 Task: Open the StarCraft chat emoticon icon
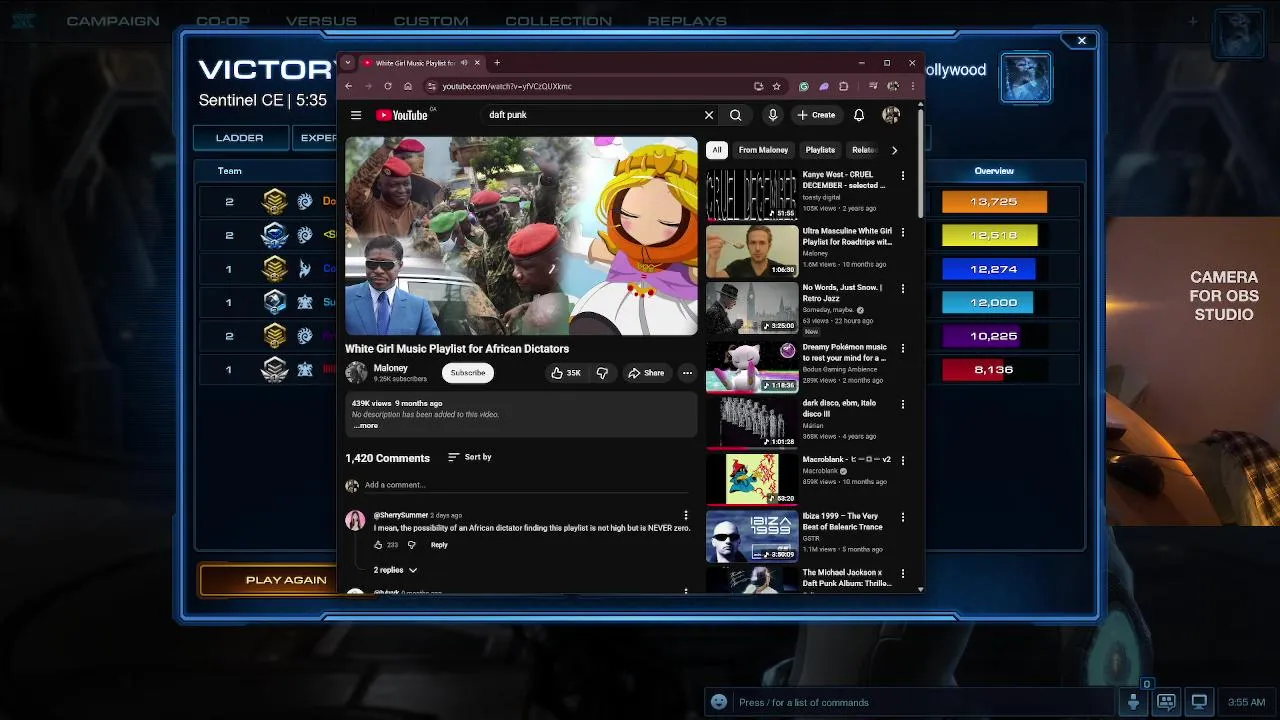[718, 702]
